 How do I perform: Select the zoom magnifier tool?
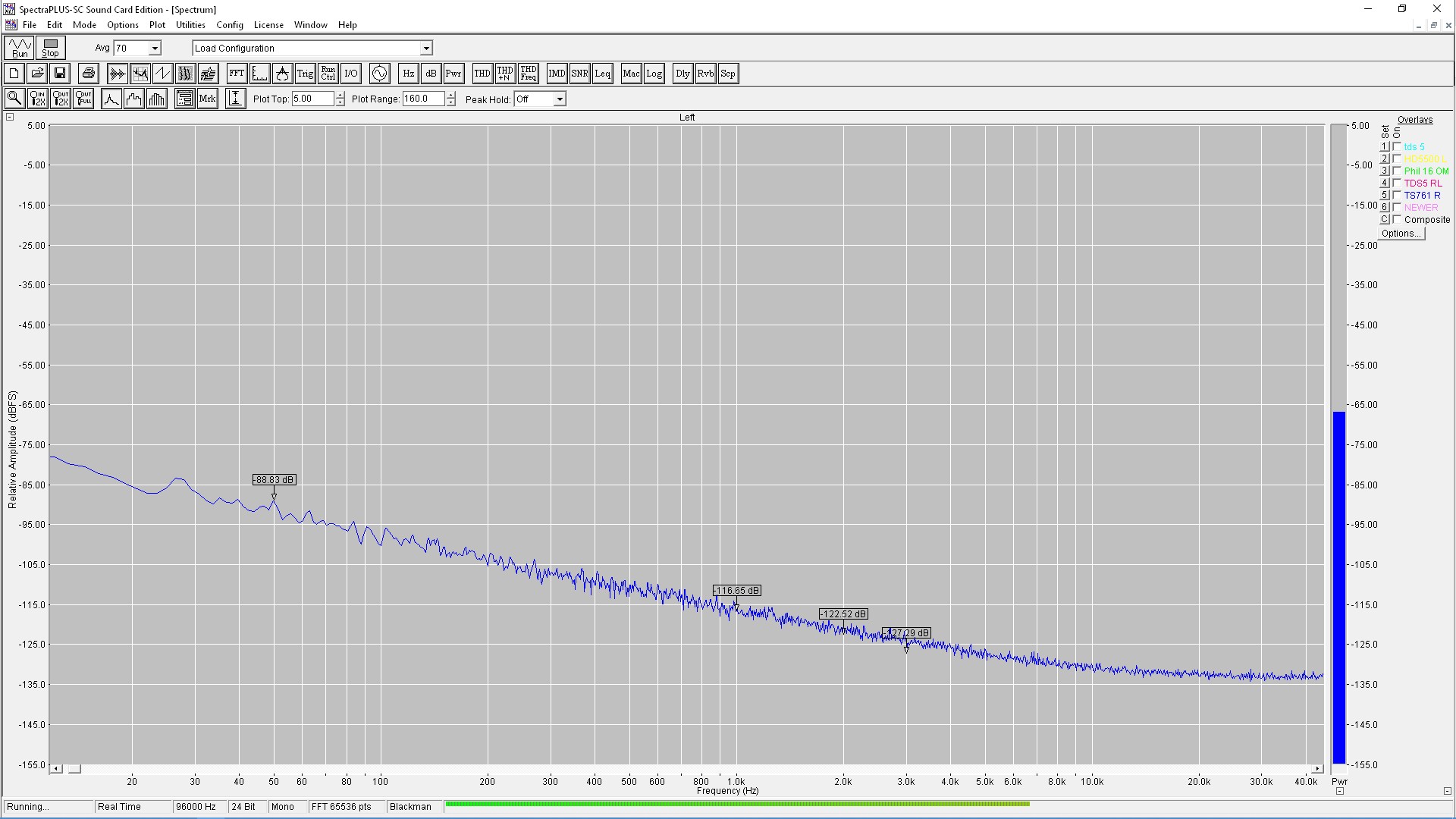pos(14,99)
